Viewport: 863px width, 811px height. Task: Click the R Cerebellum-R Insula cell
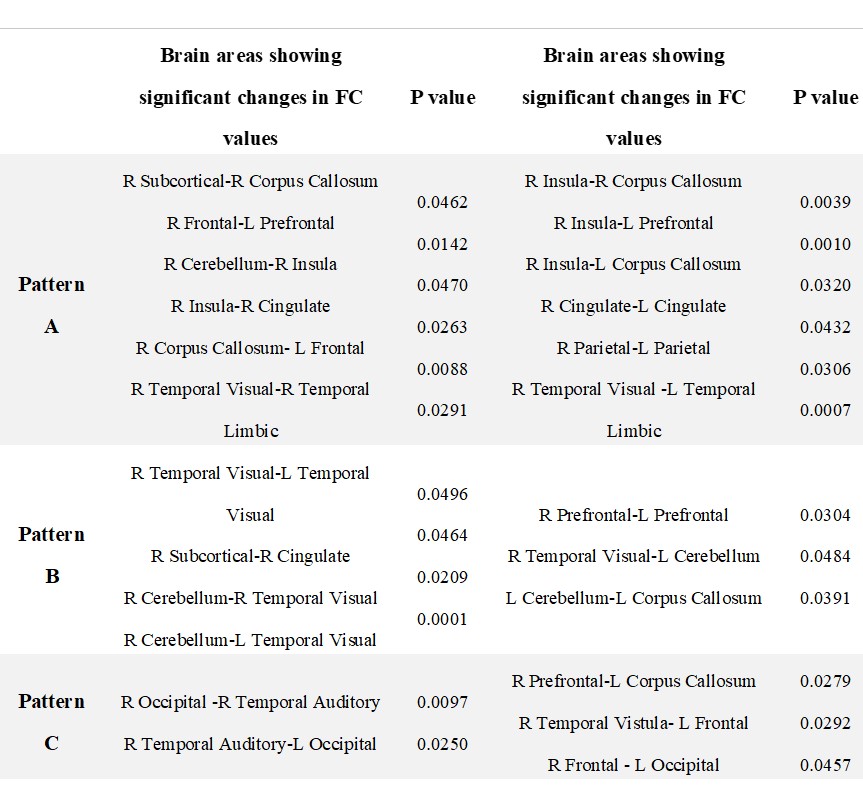coord(250,264)
